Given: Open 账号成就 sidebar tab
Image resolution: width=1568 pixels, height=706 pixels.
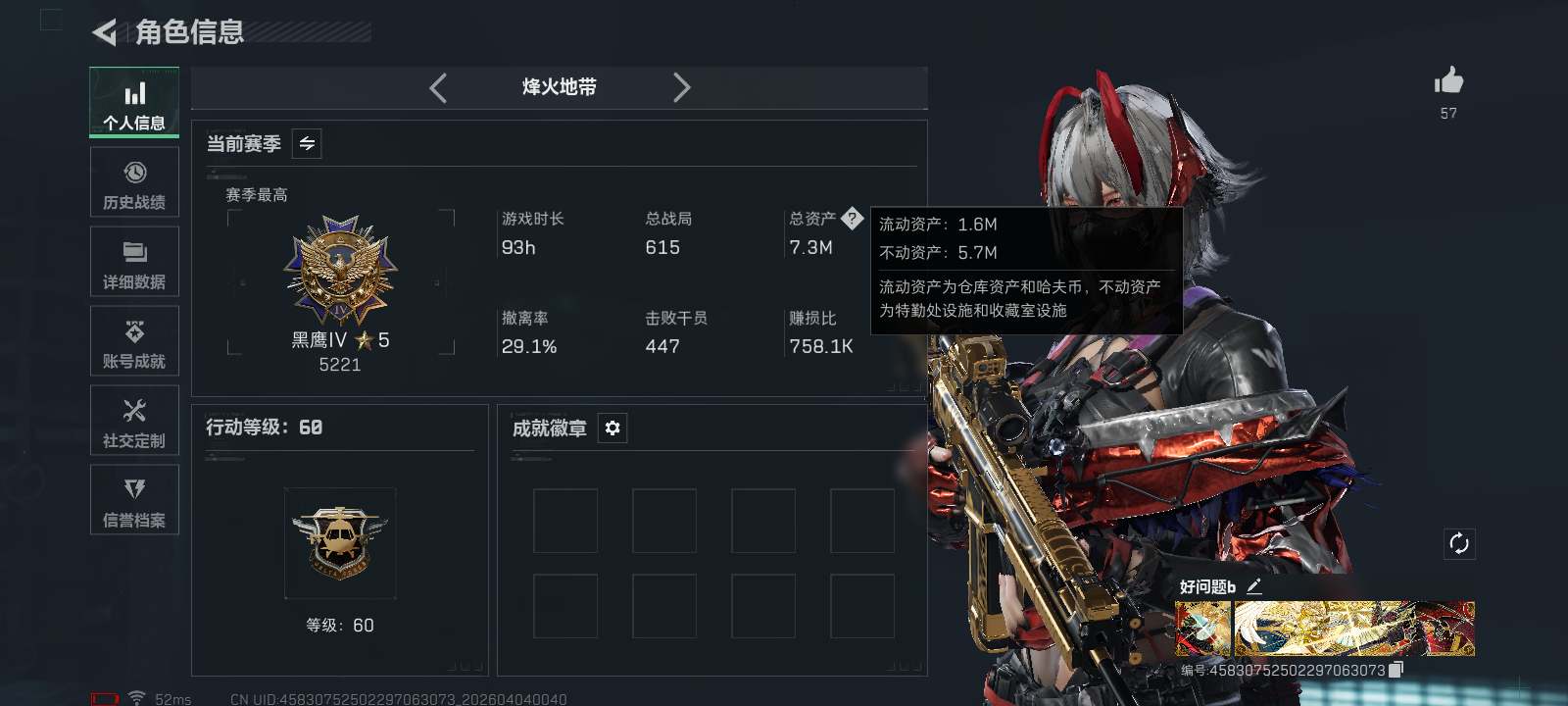Looking at the screenshot, I should tap(134, 341).
